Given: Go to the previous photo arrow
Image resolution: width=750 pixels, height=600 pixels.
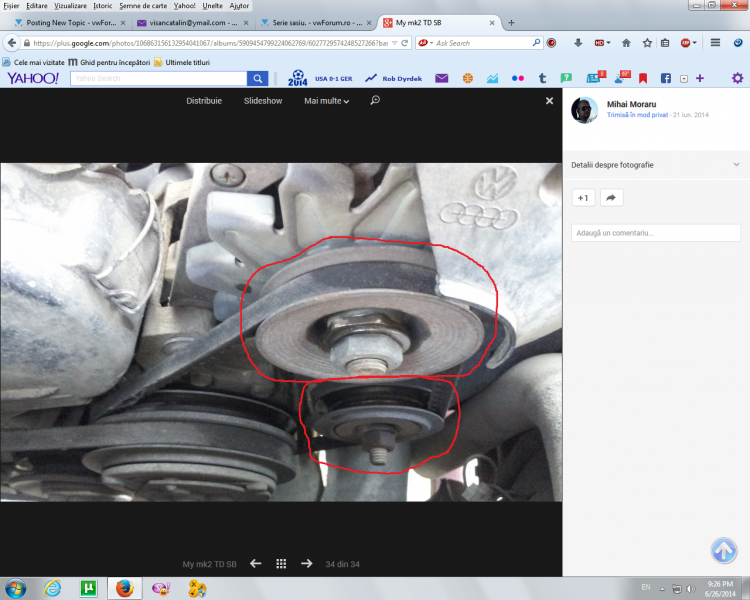Looking at the screenshot, I should pos(255,564).
